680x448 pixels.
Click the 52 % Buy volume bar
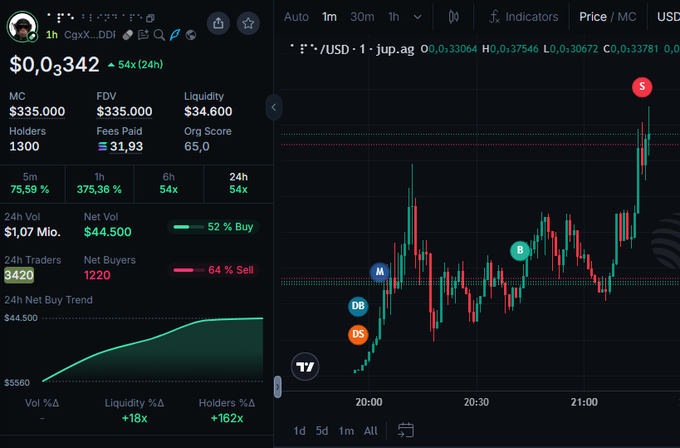pos(213,227)
